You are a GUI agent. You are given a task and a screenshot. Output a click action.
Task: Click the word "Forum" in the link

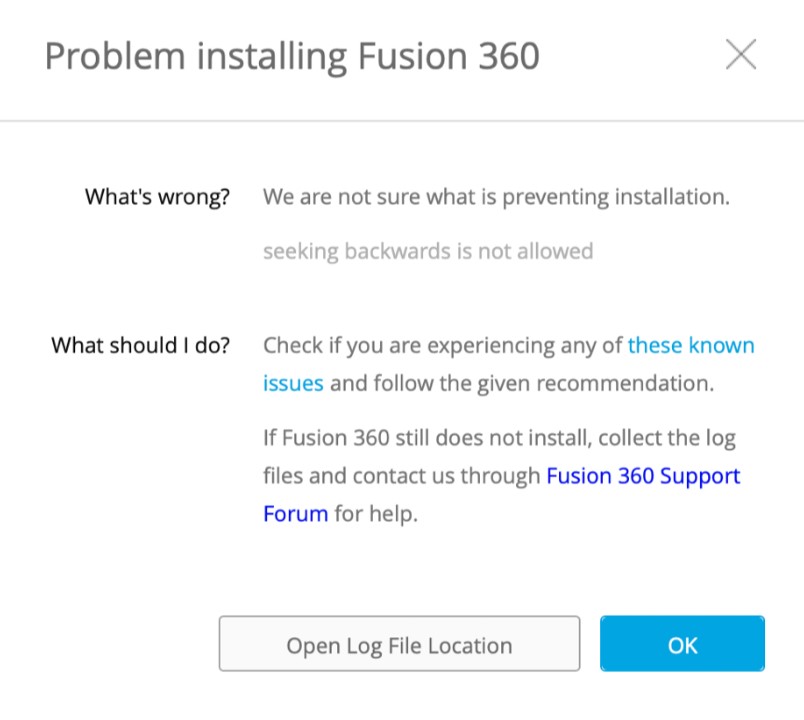[x=295, y=514]
